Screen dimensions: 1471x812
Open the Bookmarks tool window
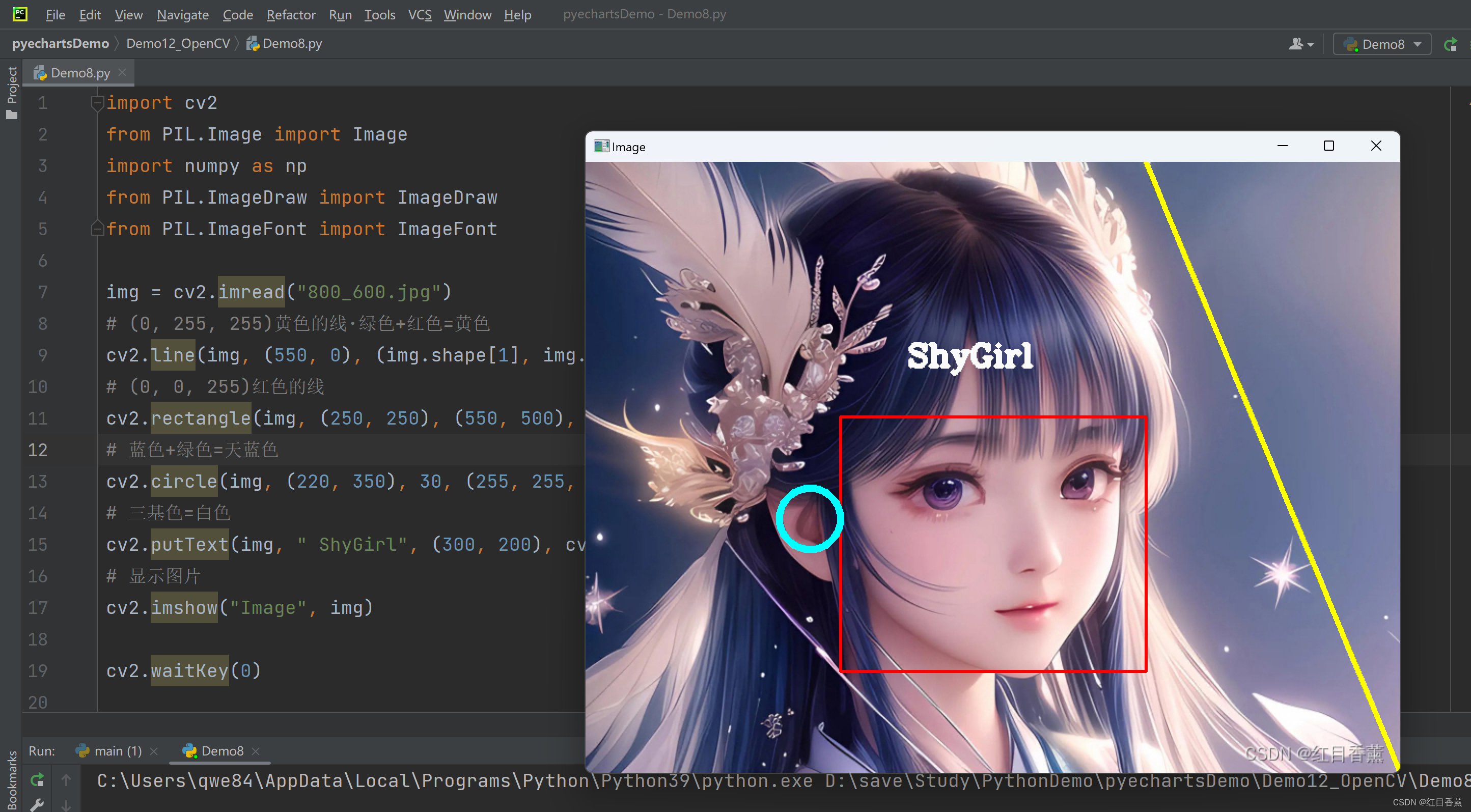coord(11,779)
